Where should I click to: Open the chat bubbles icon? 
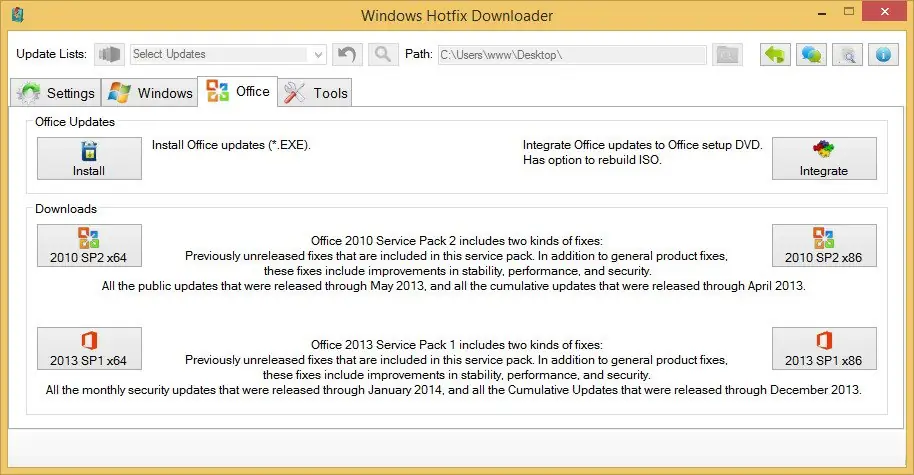(x=811, y=54)
